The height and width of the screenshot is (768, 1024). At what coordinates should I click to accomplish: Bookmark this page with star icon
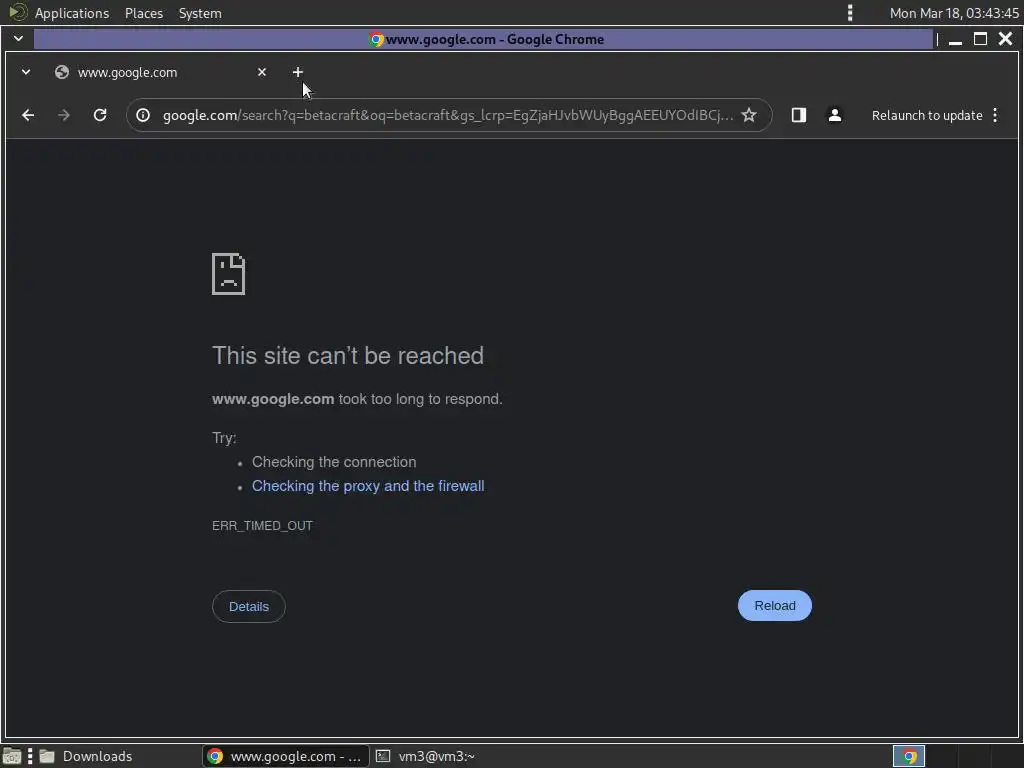pyautogui.click(x=749, y=116)
